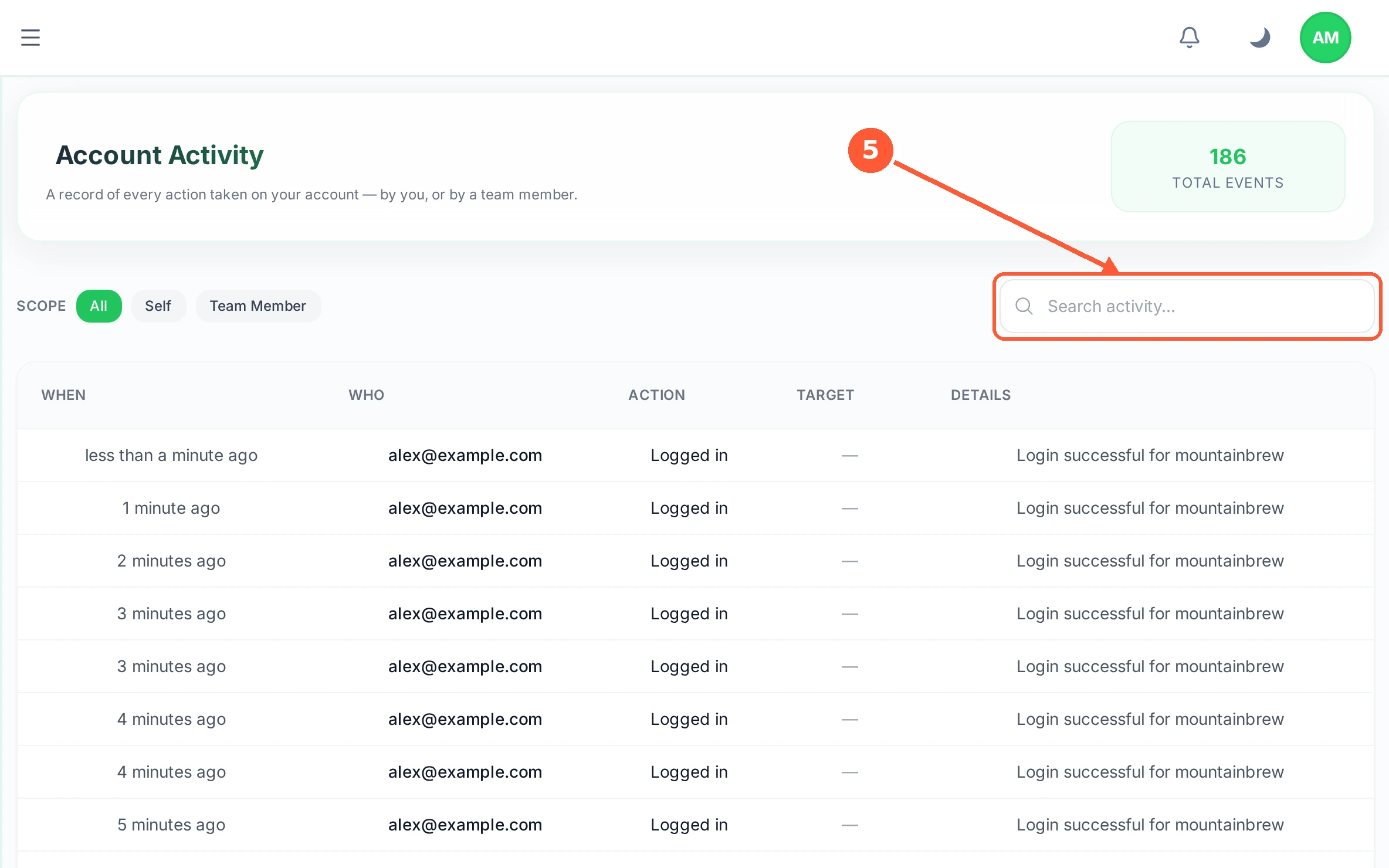
Task: Focus the Search activity input field
Action: point(1187,306)
